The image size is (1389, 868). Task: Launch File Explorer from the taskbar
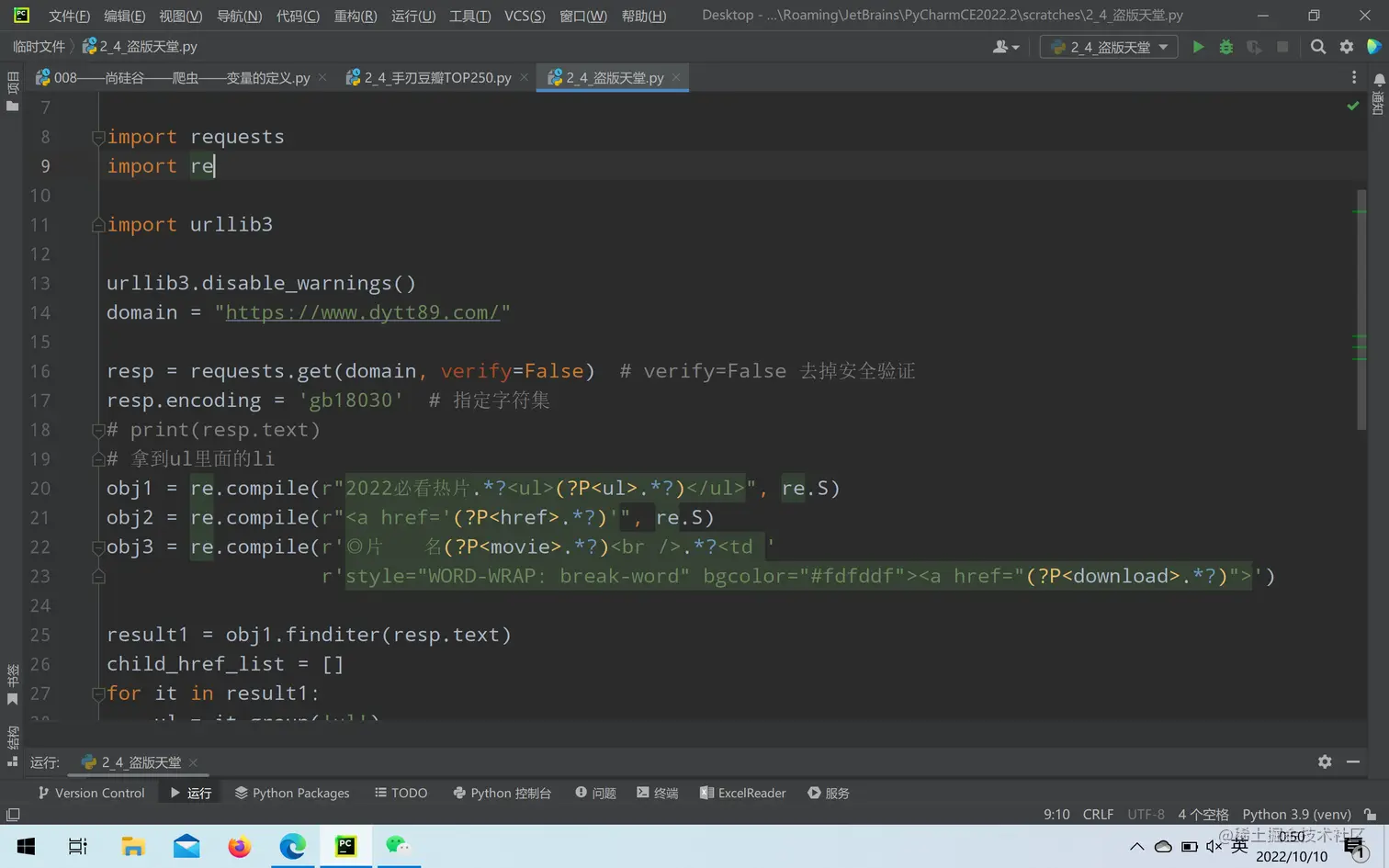133,846
